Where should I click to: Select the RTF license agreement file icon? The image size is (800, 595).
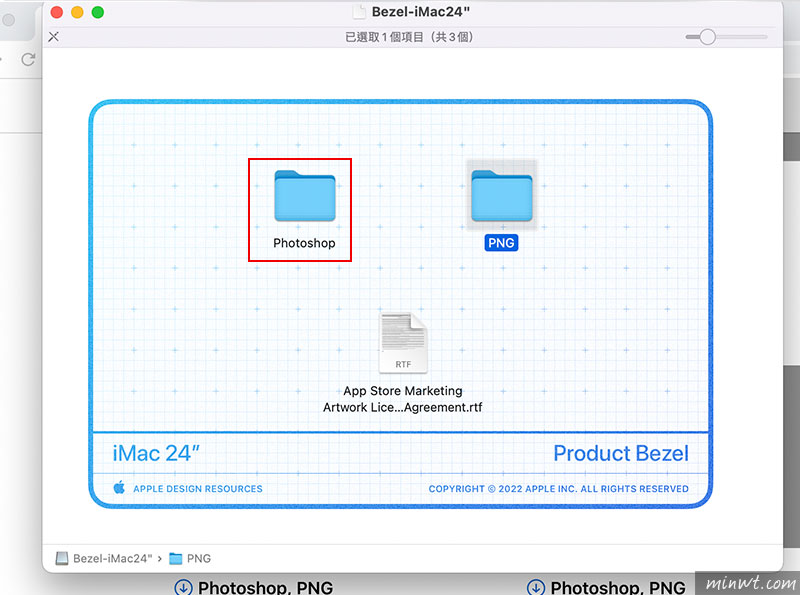click(x=402, y=344)
